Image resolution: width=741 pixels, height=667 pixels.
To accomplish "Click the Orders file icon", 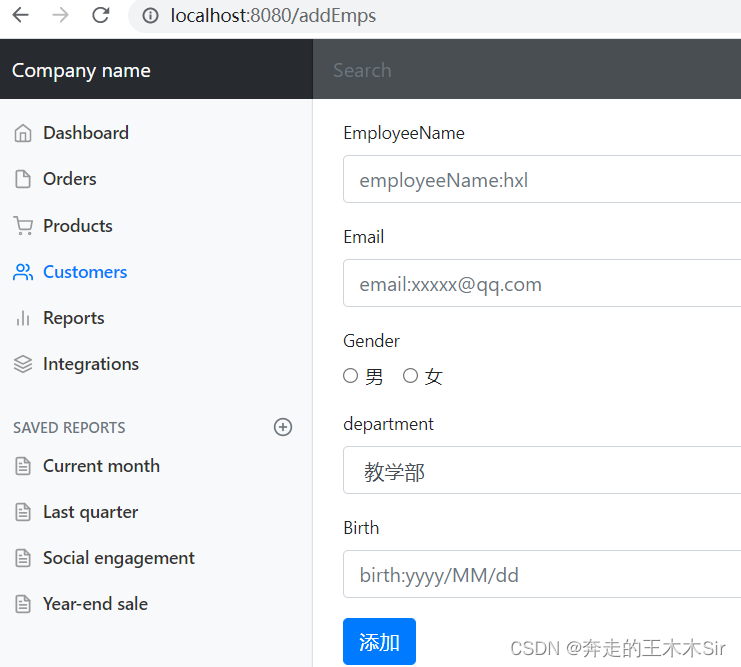I will pos(23,179).
